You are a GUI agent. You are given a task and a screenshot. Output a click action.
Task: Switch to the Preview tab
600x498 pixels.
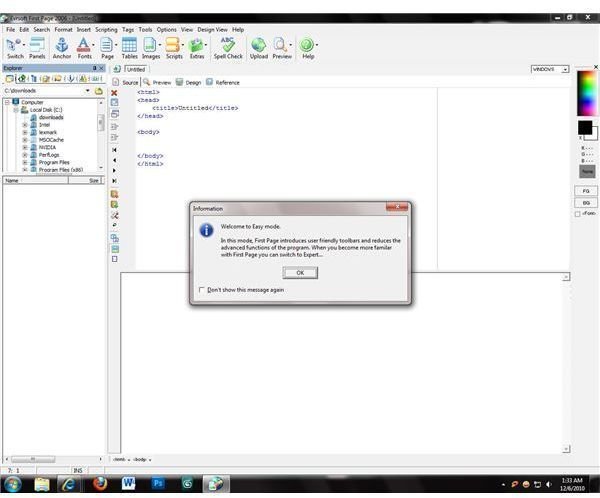(x=157, y=82)
